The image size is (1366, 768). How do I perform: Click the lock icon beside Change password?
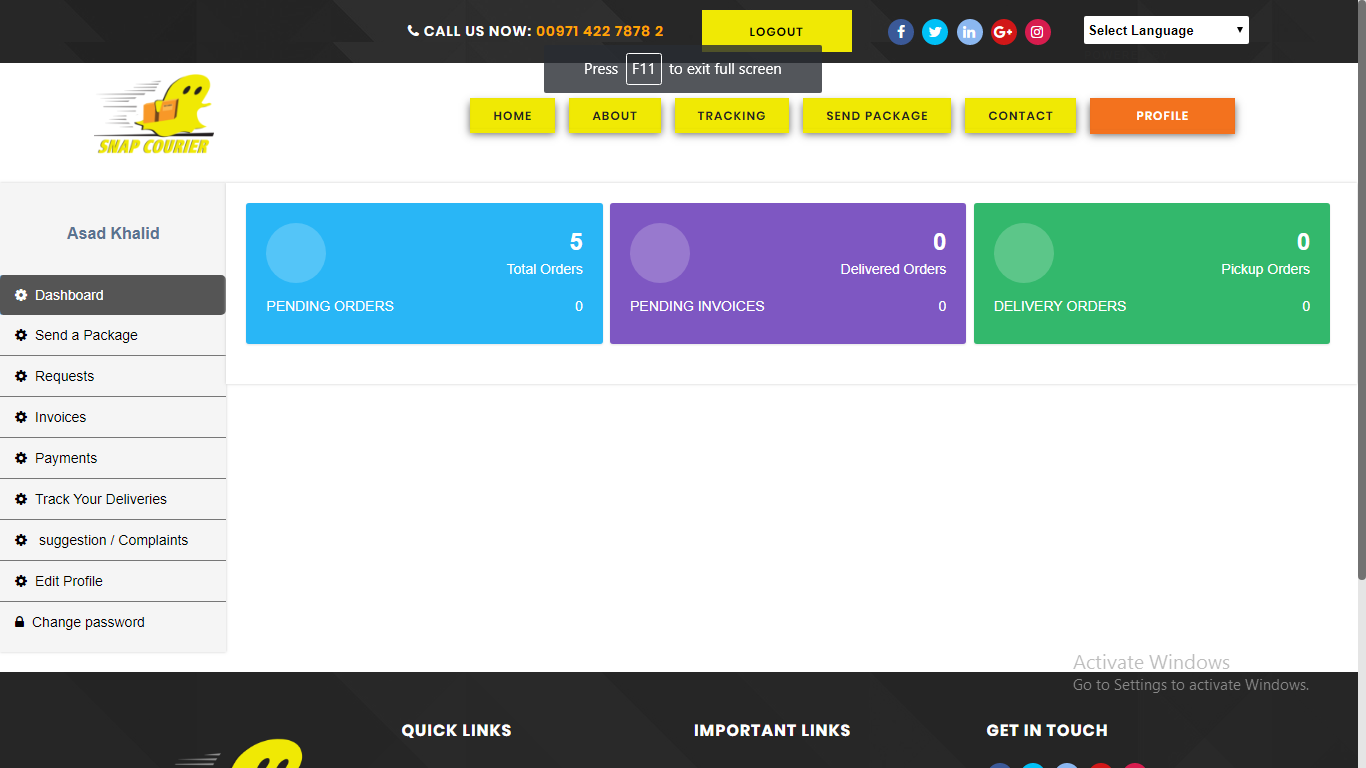click(x=19, y=622)
